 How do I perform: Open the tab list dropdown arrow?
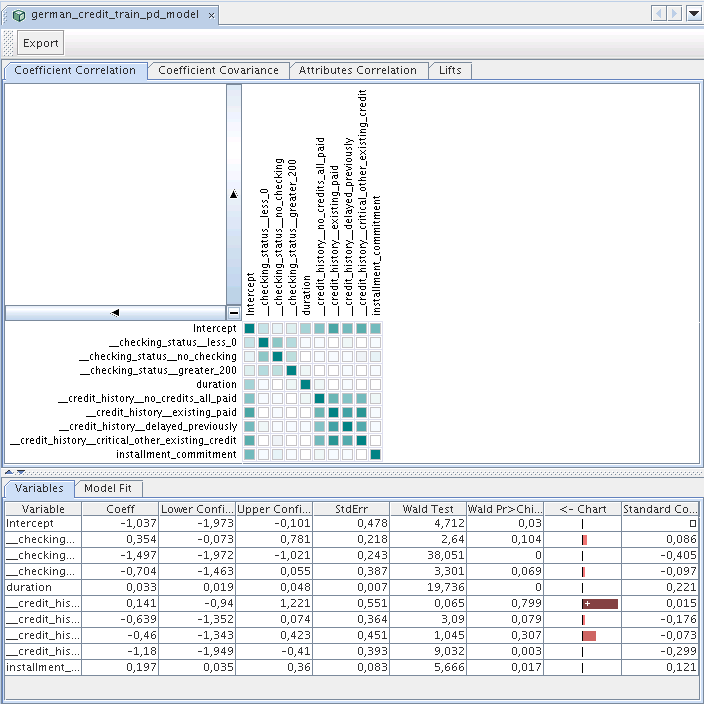694,13
